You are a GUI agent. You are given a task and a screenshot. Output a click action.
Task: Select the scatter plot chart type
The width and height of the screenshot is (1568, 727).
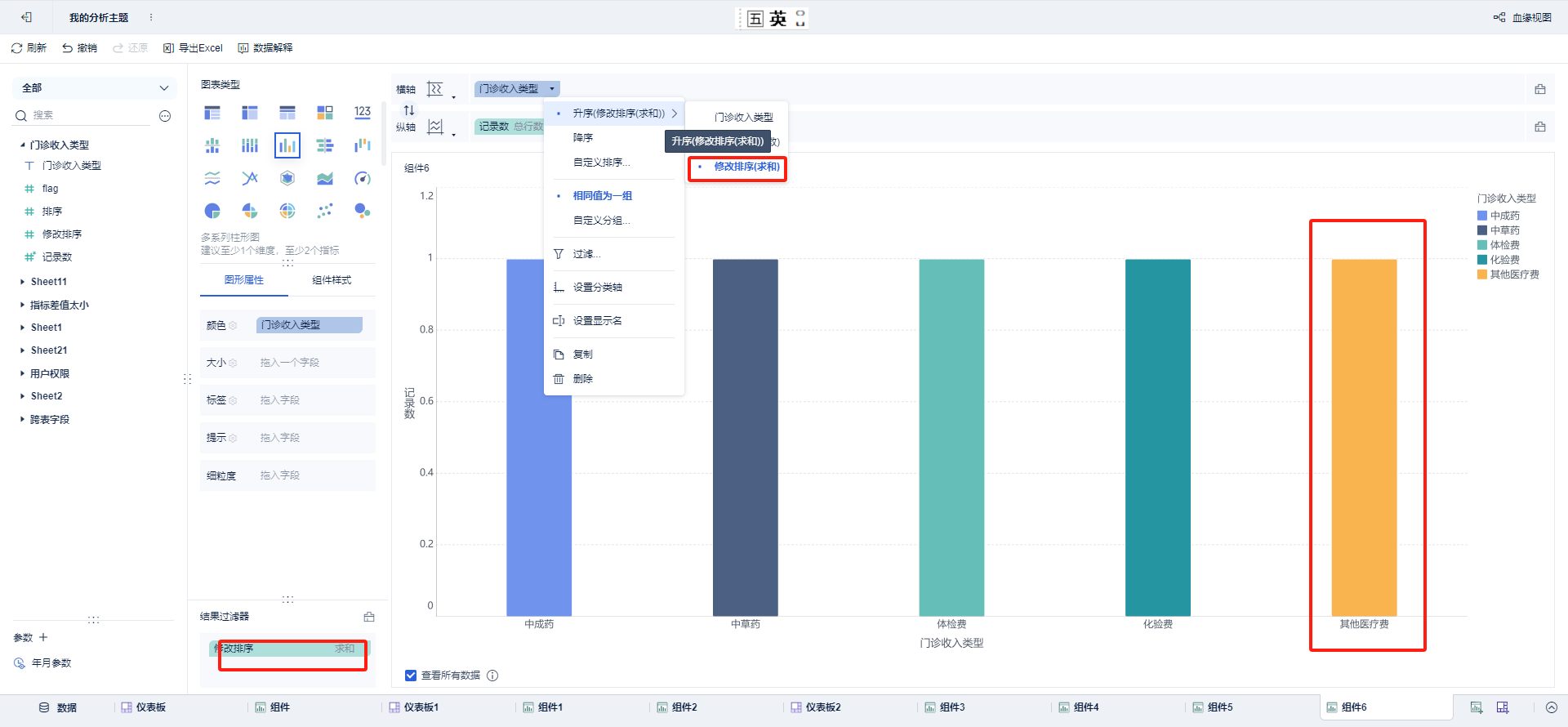[x=325, y=211]
